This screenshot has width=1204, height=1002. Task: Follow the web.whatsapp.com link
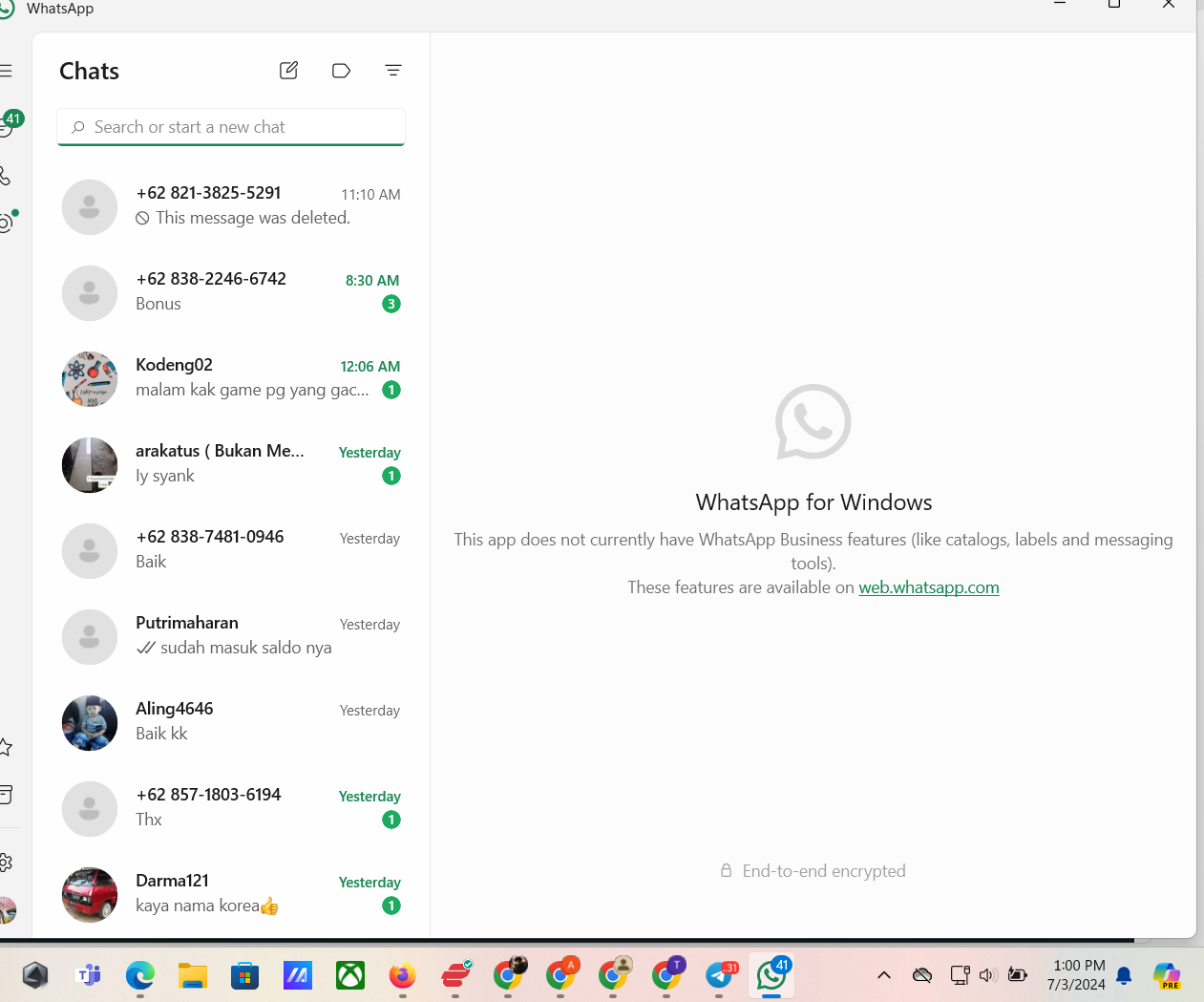(x=929, y=587)
